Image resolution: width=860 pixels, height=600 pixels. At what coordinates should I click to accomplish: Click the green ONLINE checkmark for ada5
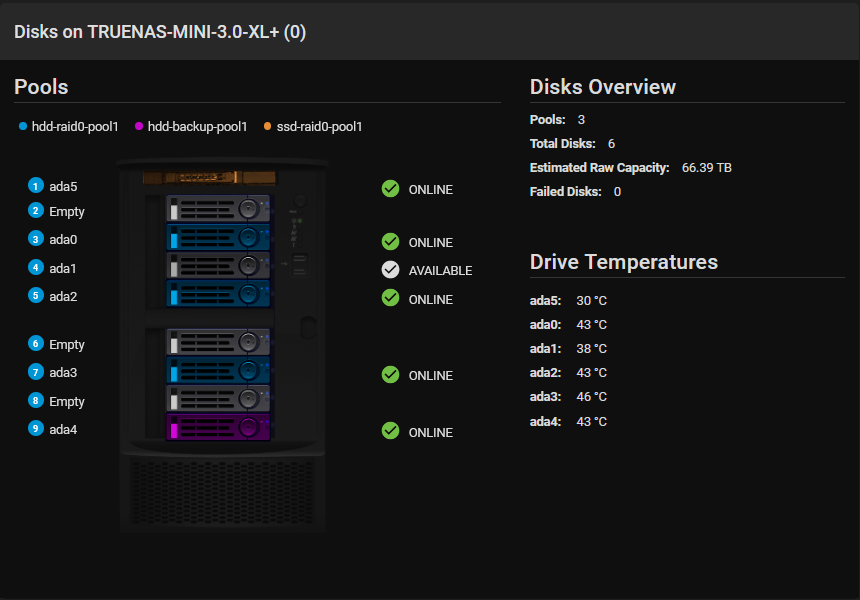(391, 189)
